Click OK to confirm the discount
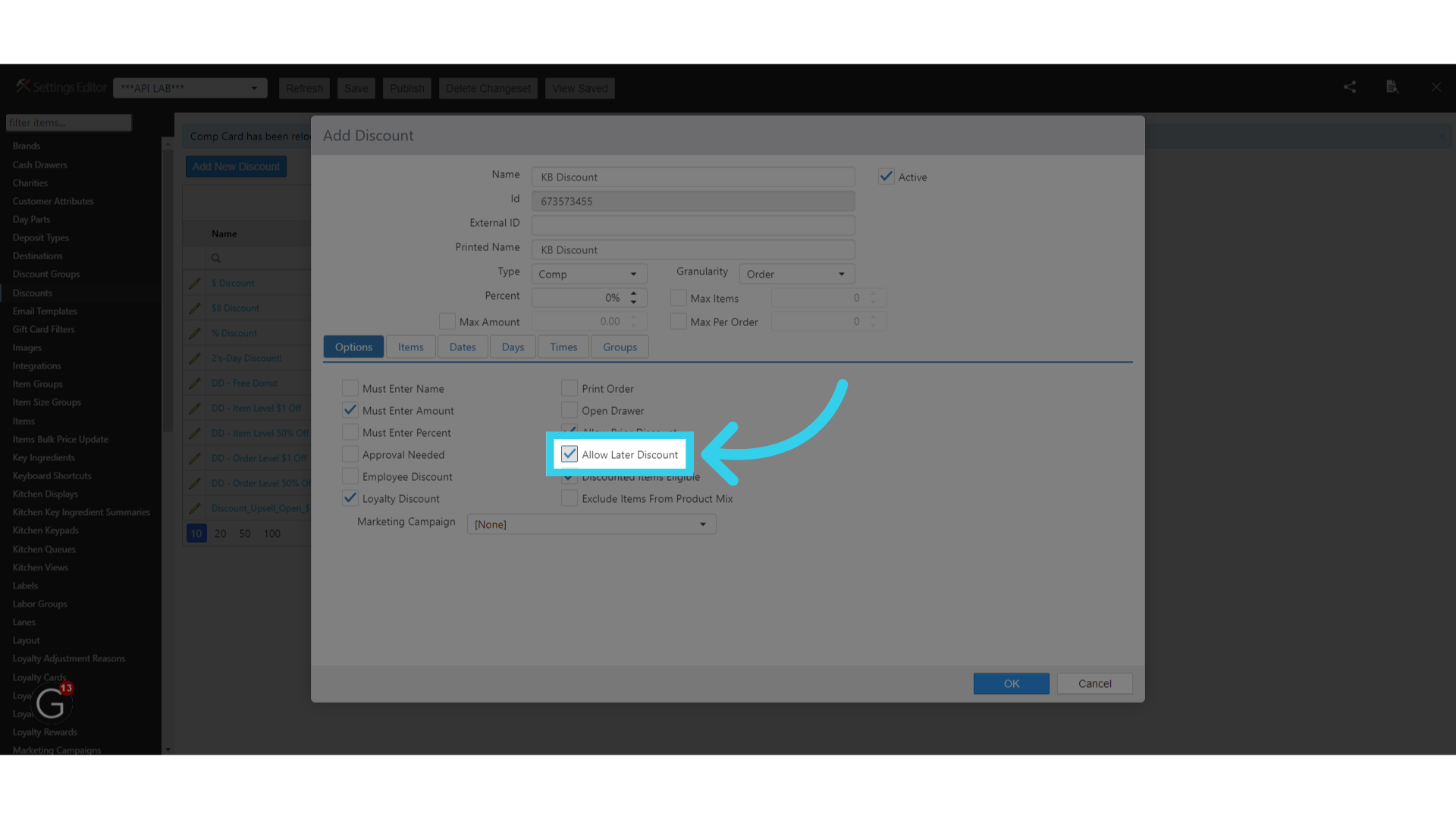This screenshot has height=819, width=1456. (x=1012, y=683)
